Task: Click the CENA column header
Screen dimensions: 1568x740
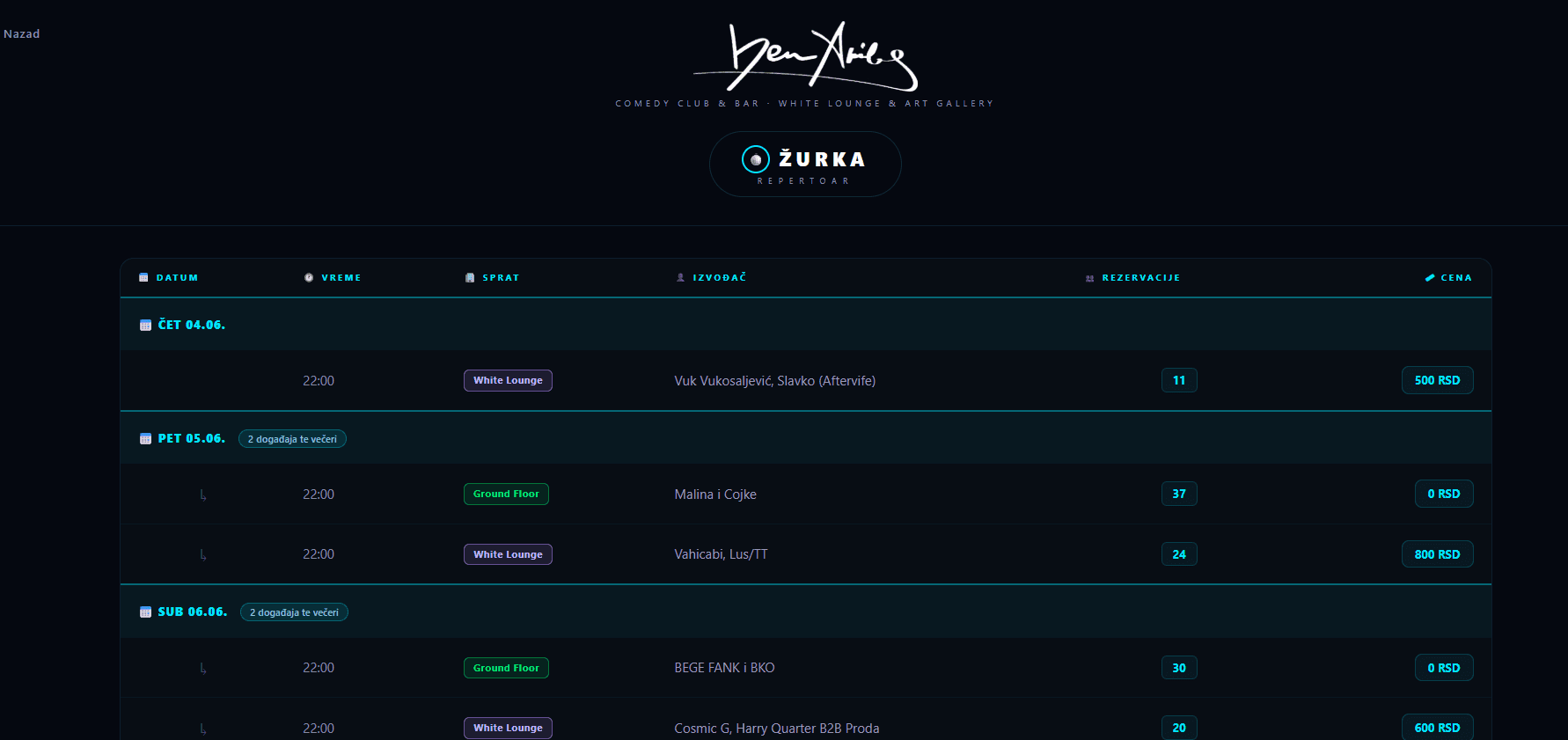Action: (x=1456, y=277)
